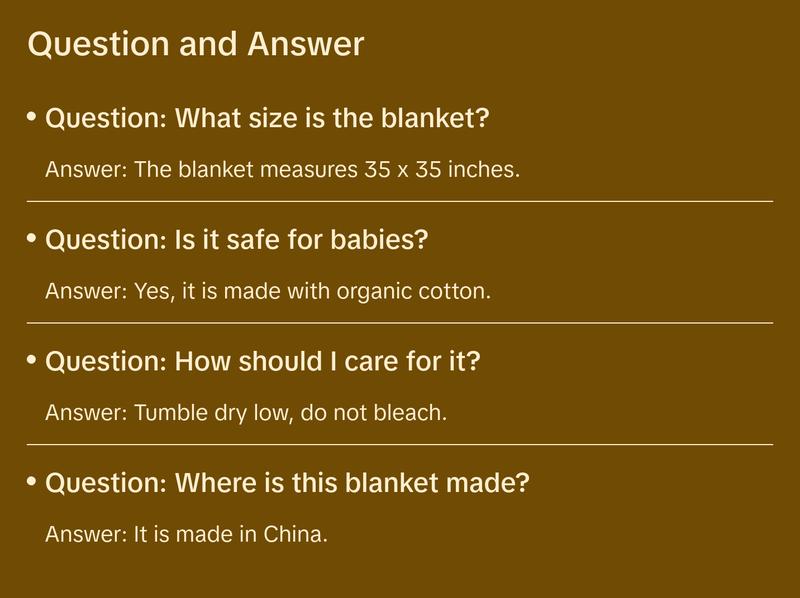Click the bullet beside the safe for babies question

(x=32, y=238)
